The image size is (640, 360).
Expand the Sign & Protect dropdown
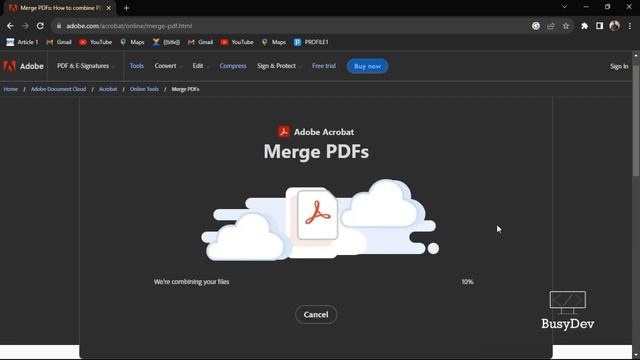pos(279,66)
